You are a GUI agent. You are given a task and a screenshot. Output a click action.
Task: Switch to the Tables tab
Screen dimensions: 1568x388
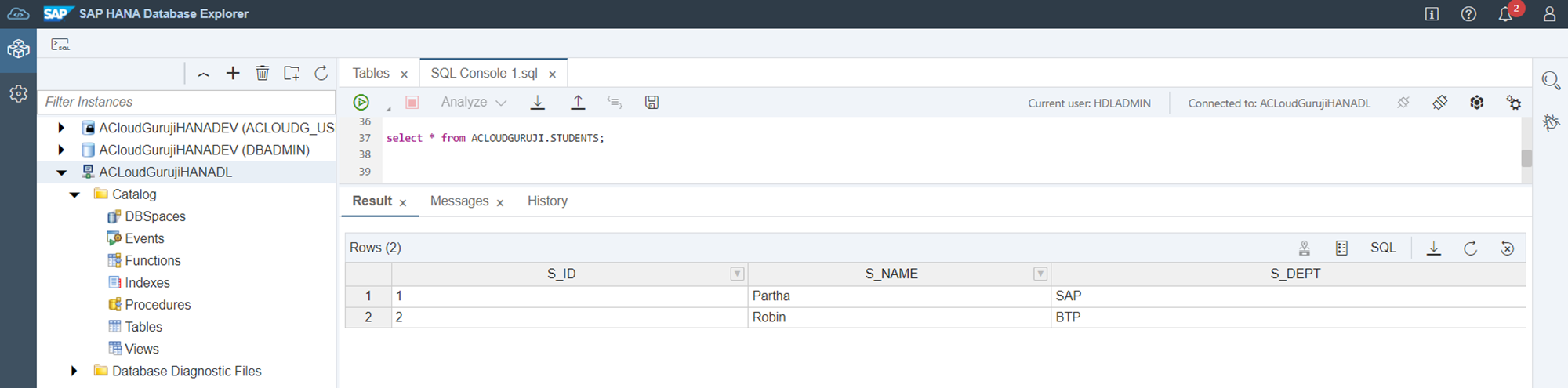tap(371, 74)
